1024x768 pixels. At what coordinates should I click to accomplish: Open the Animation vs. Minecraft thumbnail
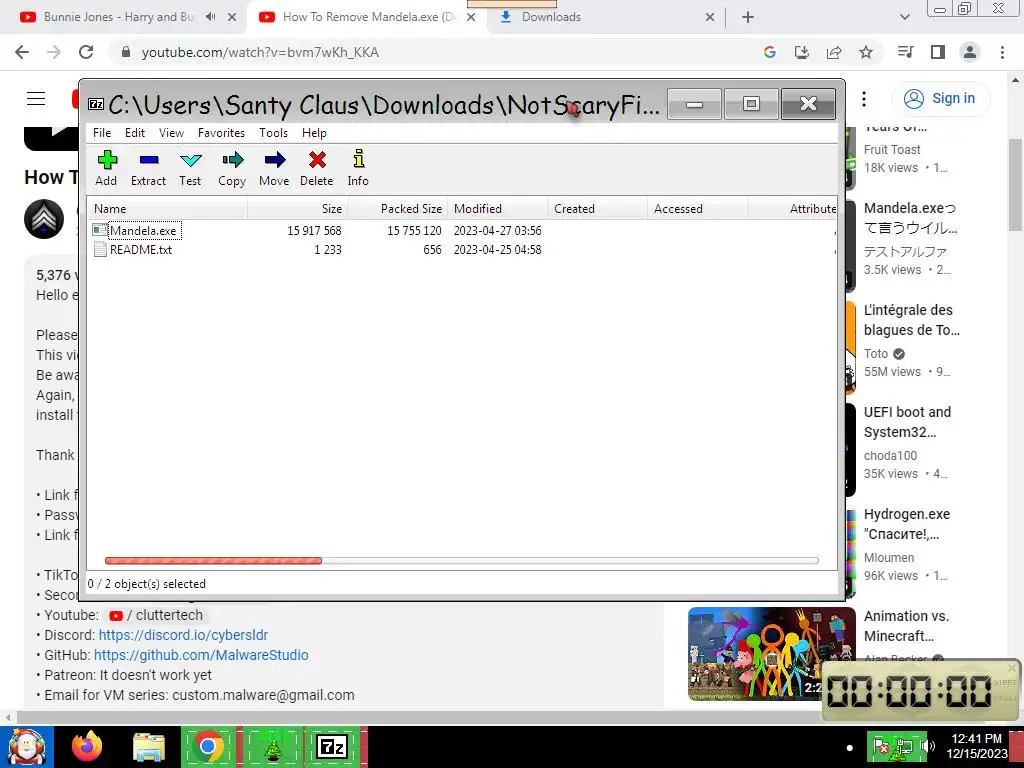coord(771,654)
